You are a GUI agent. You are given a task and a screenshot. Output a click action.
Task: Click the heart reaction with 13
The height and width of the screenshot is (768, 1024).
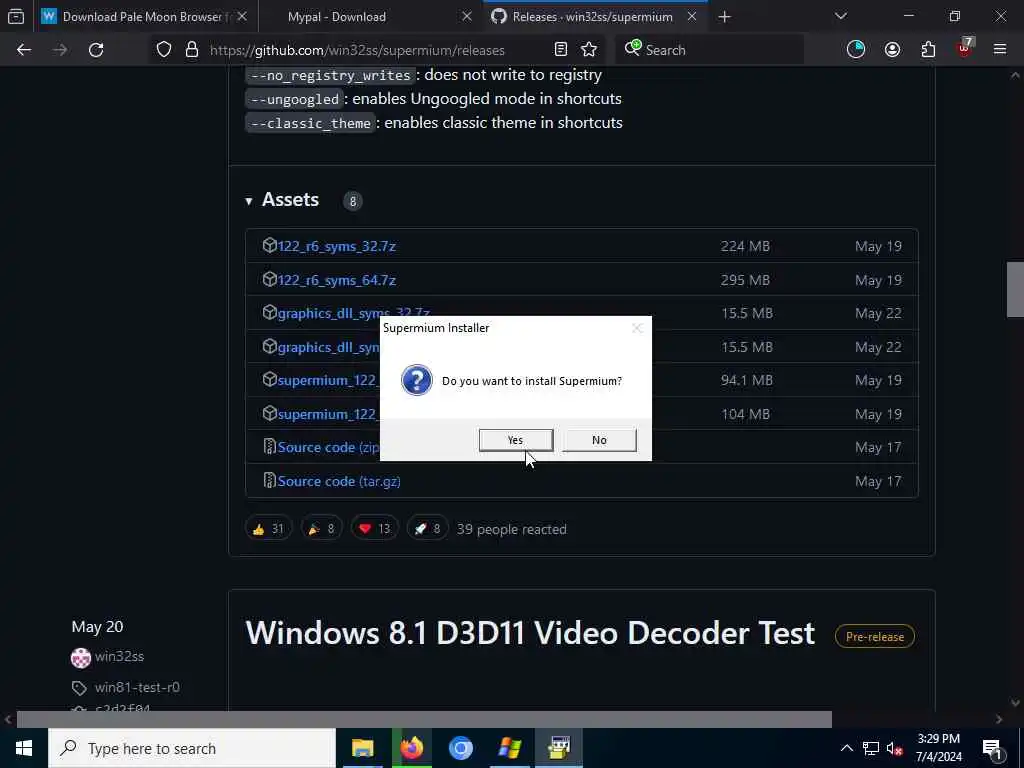pos(374,529)
